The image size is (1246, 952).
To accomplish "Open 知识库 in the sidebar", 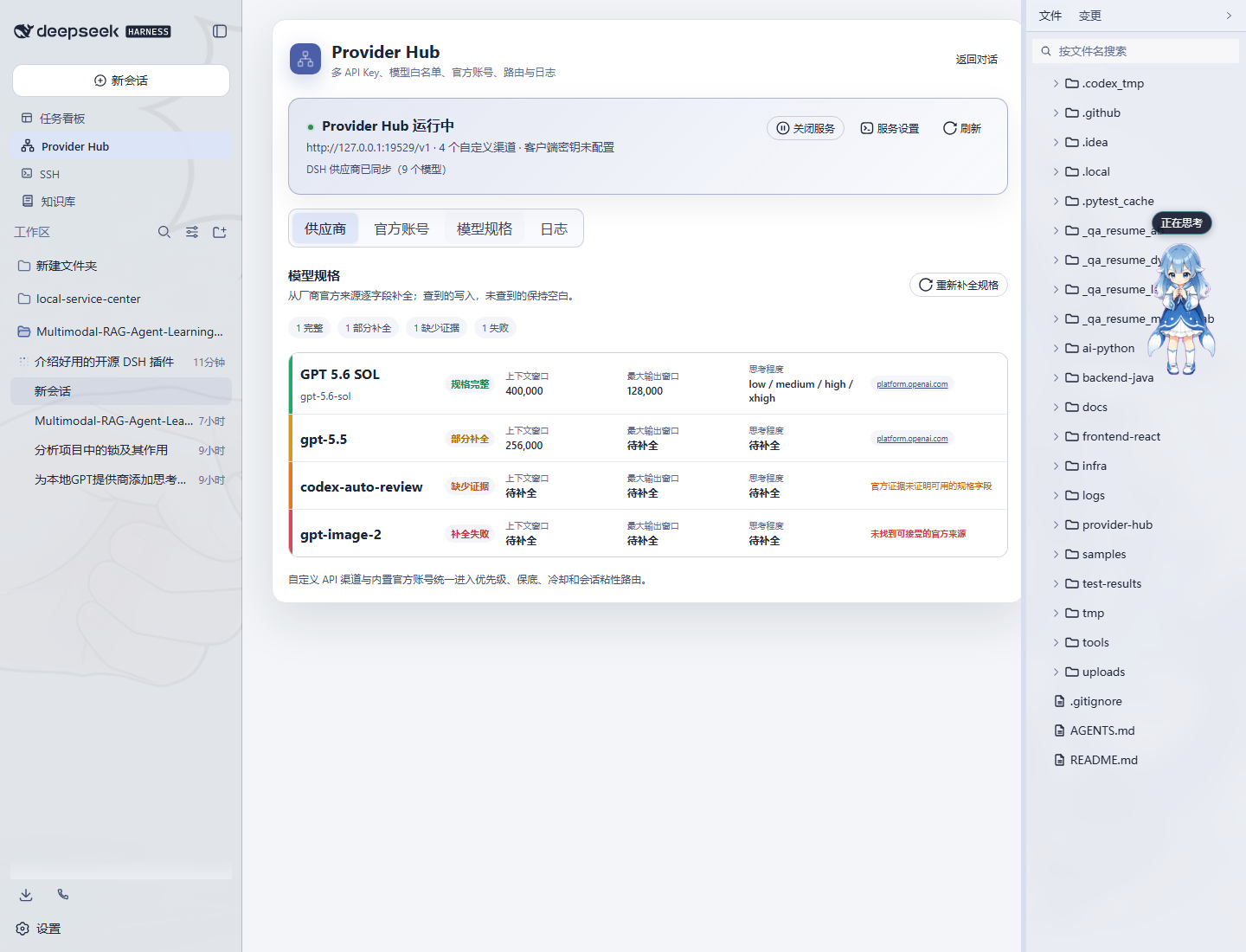I will tap(121, 201).
